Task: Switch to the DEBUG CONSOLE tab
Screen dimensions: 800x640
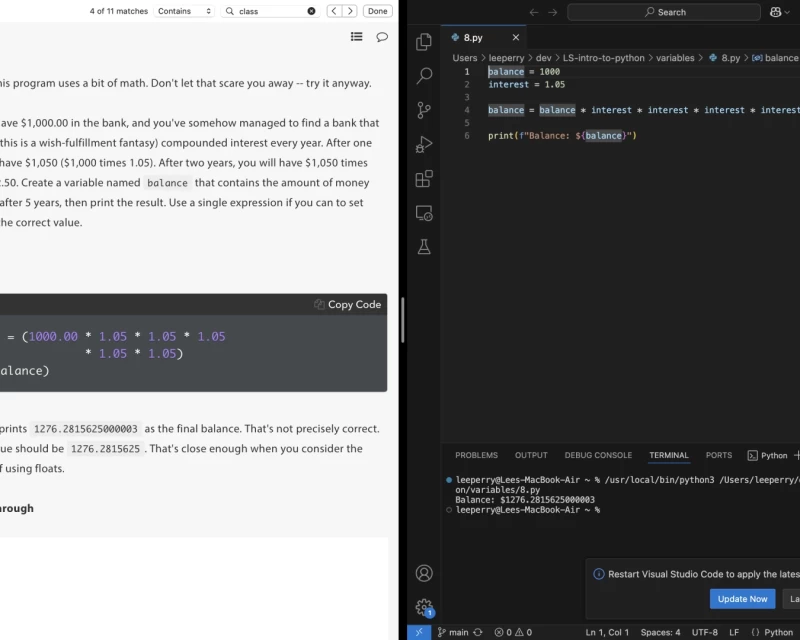Action: click(598, 455)
